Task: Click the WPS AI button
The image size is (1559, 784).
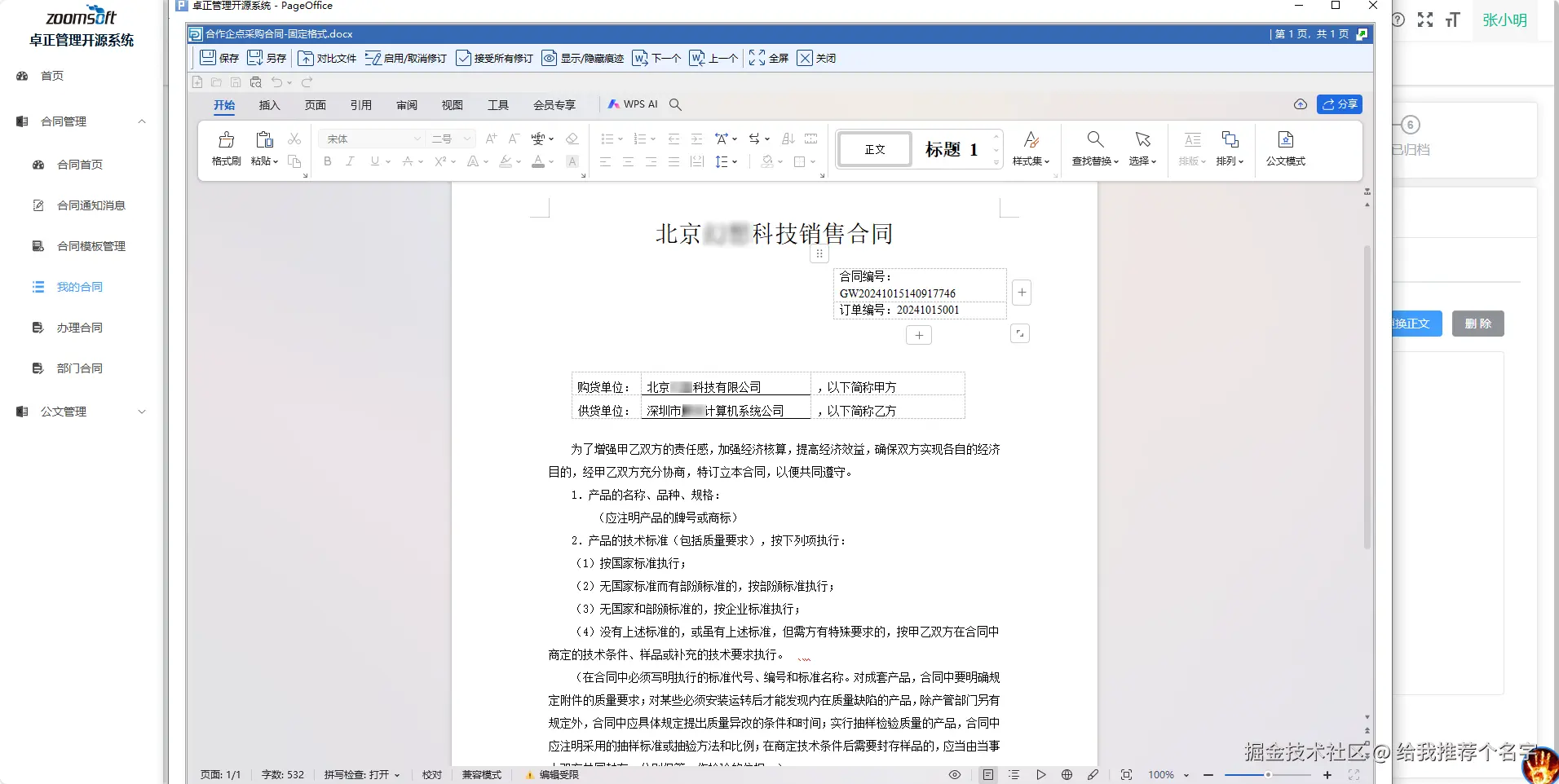Action: pyautogui.click(x=633, y=104)
